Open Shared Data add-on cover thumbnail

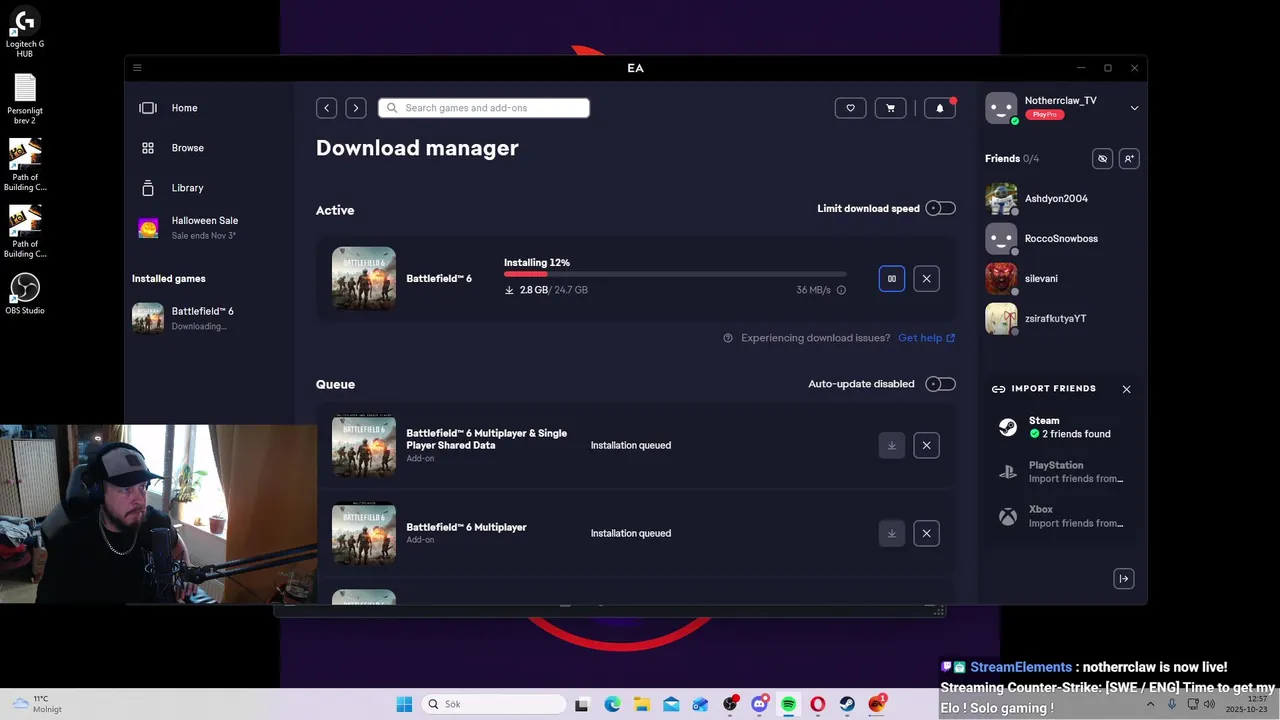(x=364, y=447)
